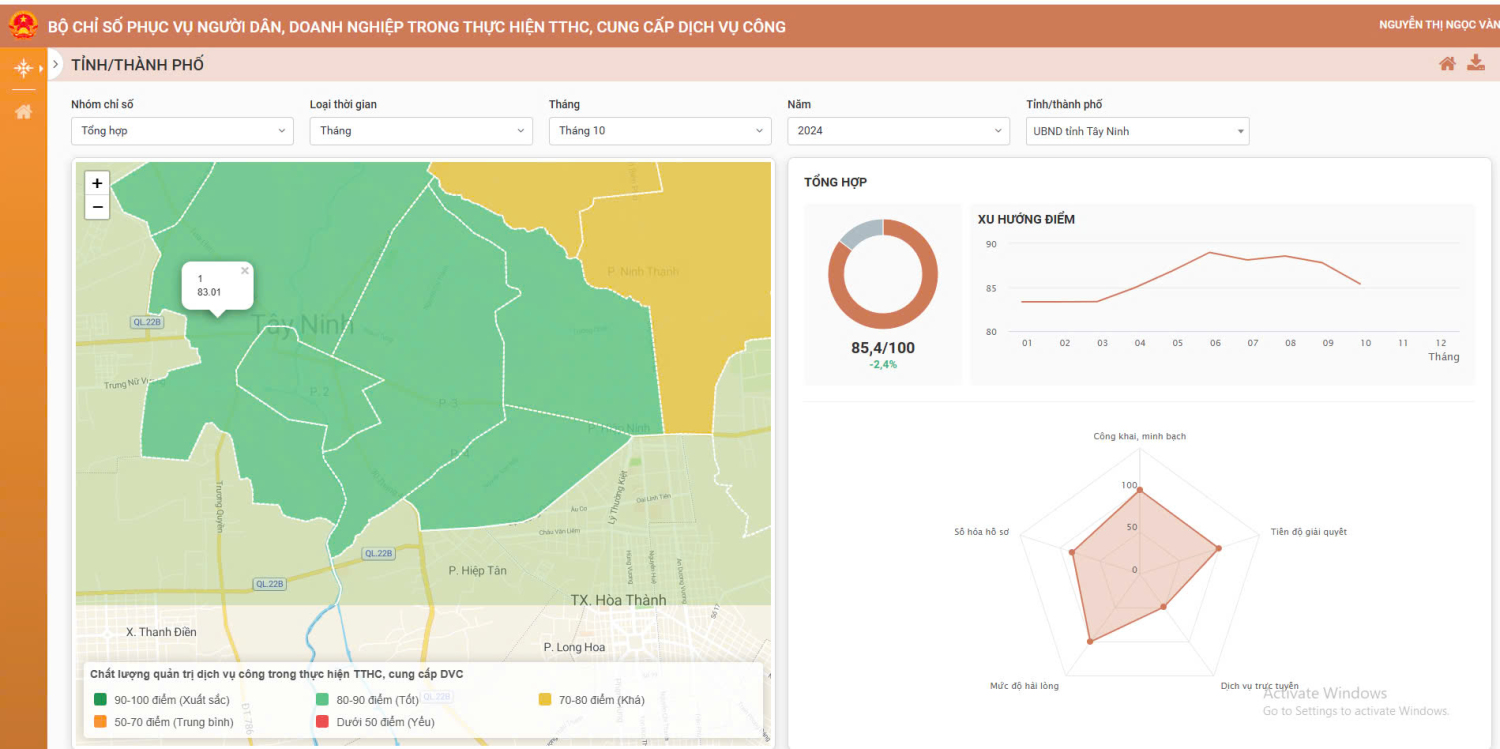Click the national emblem logo
This screenshot has height=749, width=1500.
pos(23,25)
